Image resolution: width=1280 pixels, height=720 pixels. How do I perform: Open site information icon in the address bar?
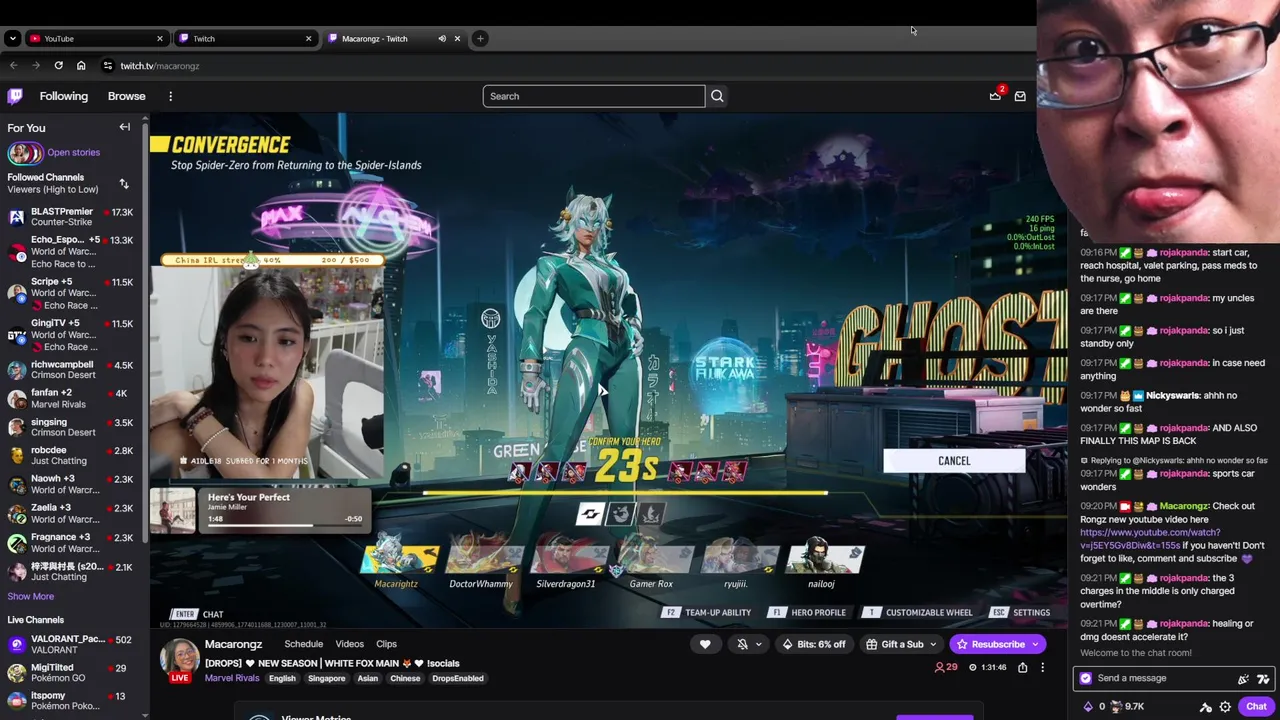coord(108,66)
